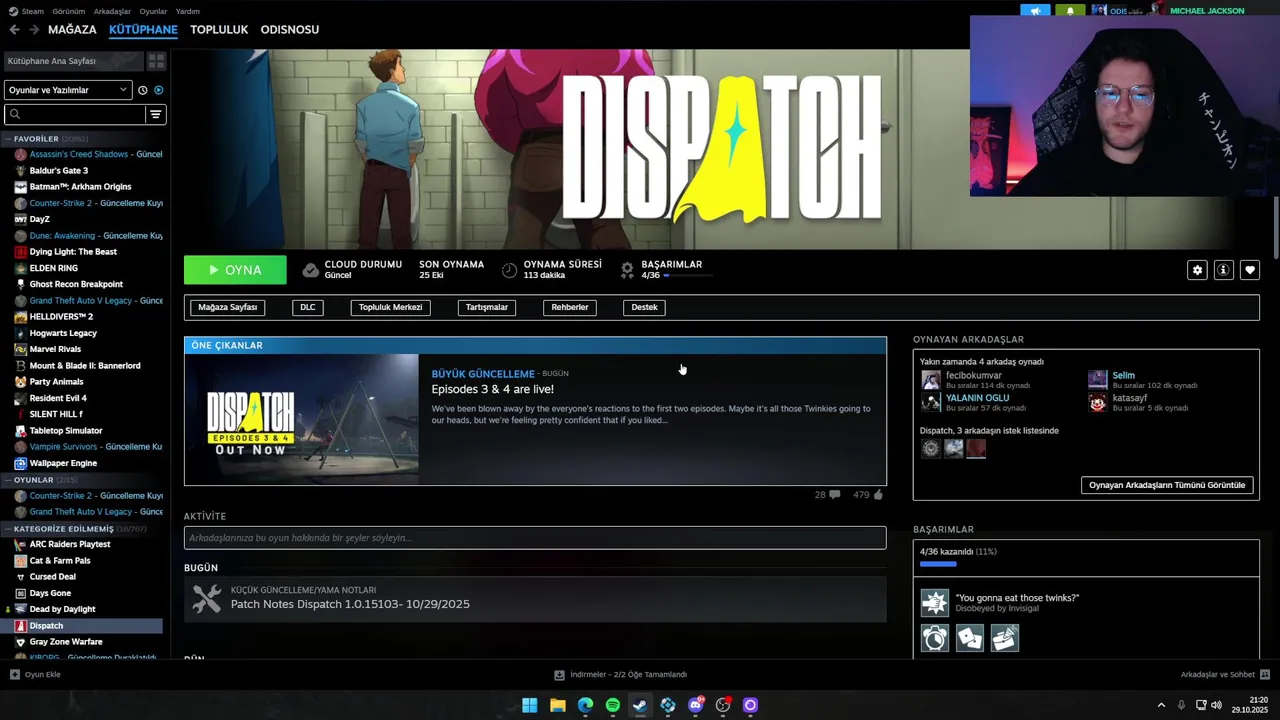Open Kütüphane Ana Sayfası button
This screenshot has width=1280, height=720.
74,61
